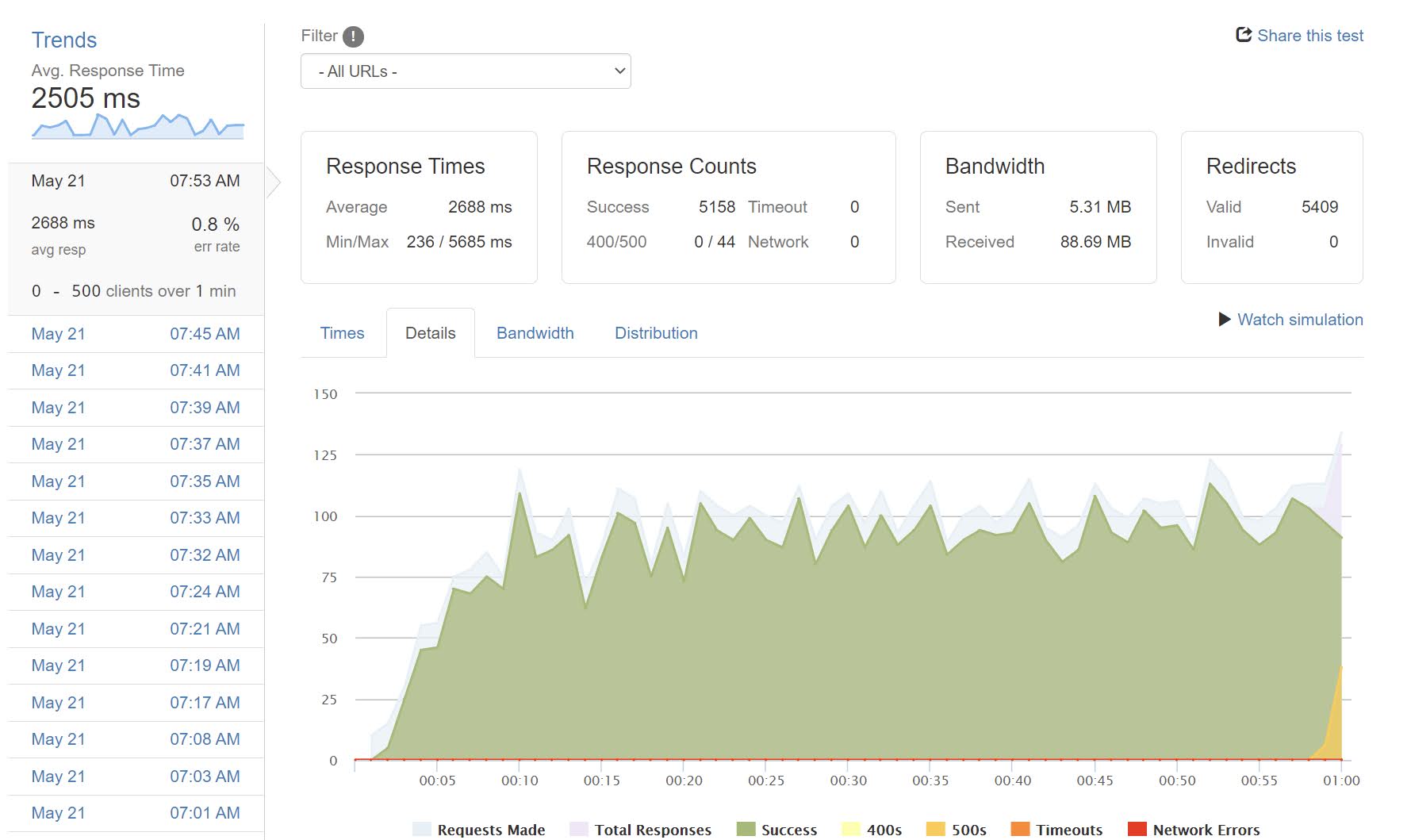Open the May 21 07:08 AM test
The image size is (1411, 840).
136,739
